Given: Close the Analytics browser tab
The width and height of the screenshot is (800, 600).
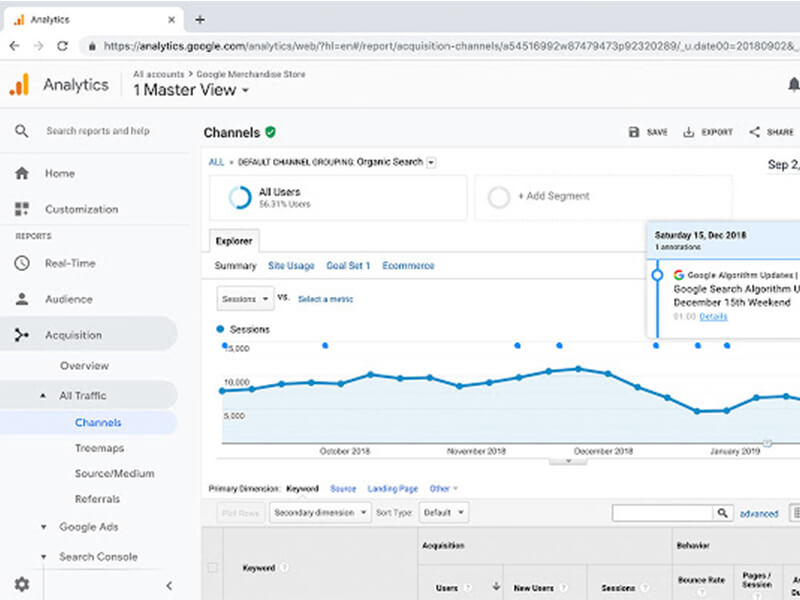Looking at the screenshot, I should coord(171,19).
